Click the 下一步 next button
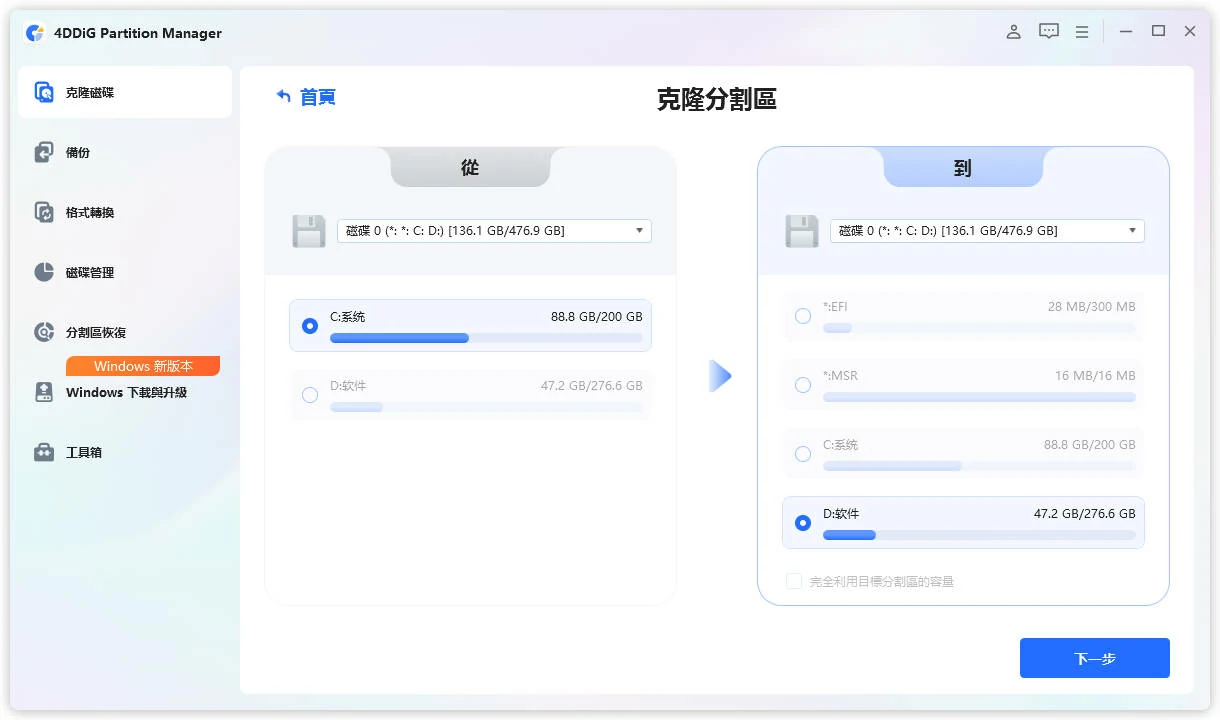The image size is (1220, 720). point(1095,657)
